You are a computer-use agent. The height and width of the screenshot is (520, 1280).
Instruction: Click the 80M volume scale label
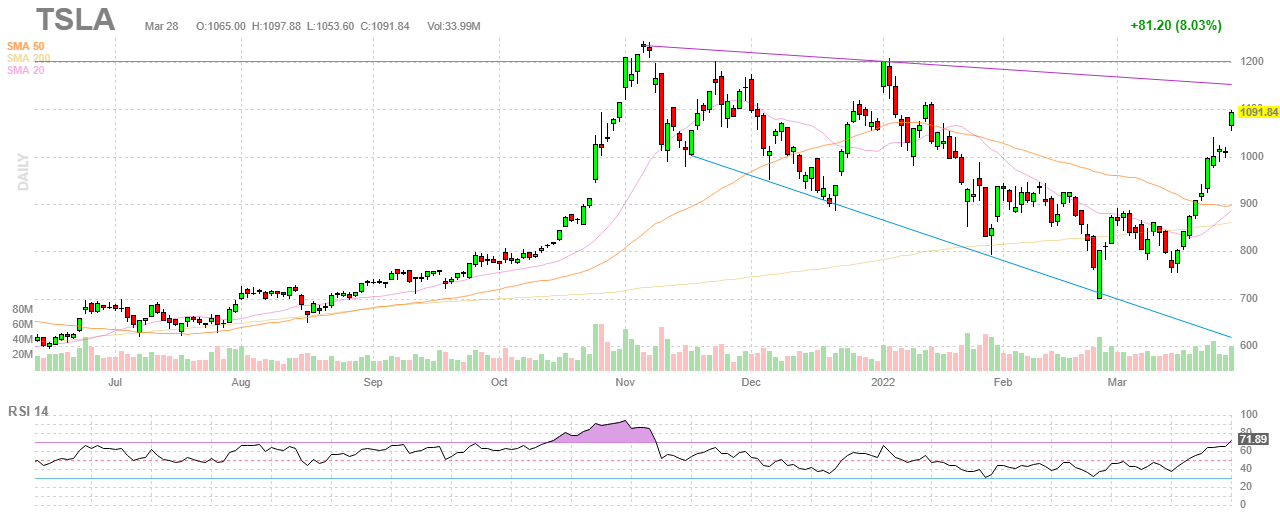(x=22, y=309)
